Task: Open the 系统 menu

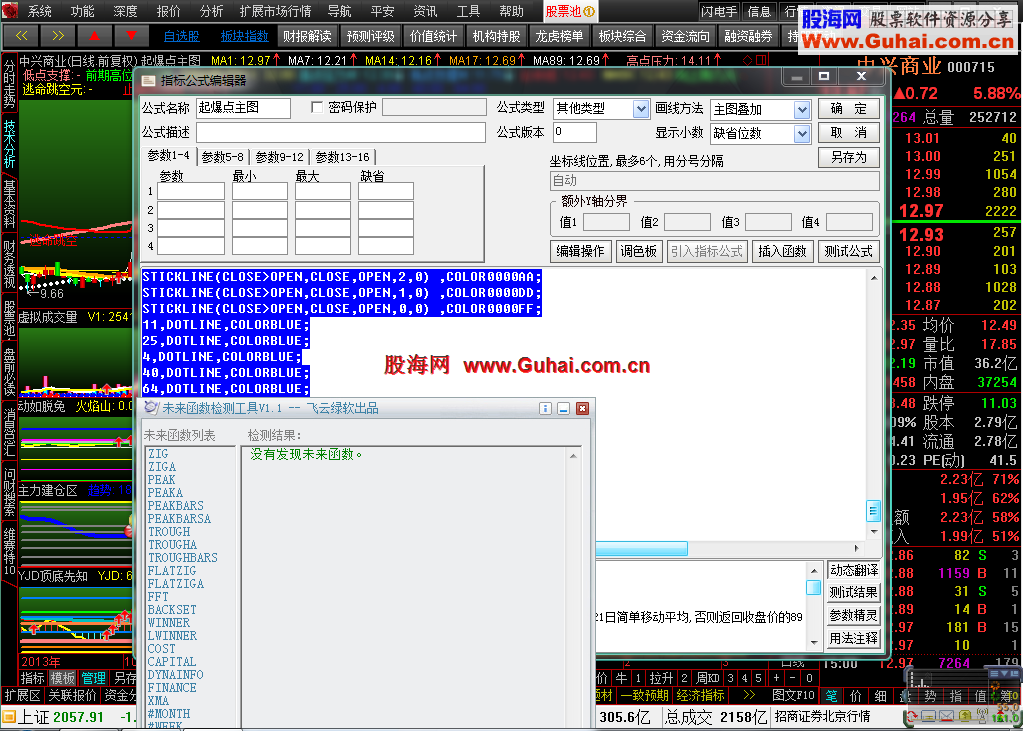Action: click(x=39, y=11)
